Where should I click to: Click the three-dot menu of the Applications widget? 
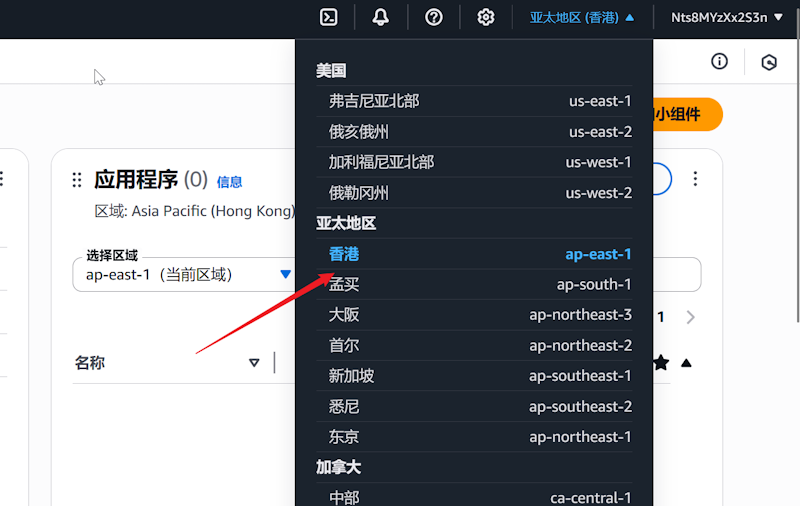tap(696, 179)
